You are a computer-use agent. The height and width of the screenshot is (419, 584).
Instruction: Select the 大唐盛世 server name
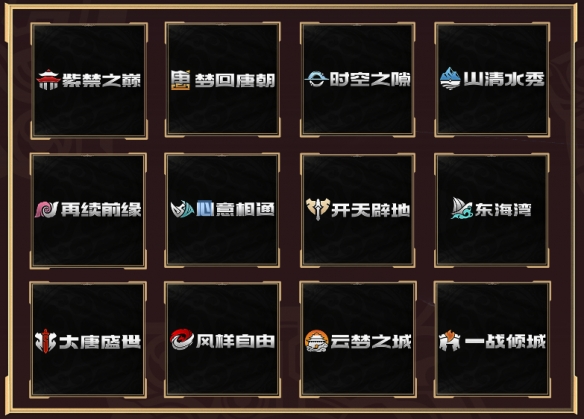pos(100,342)
